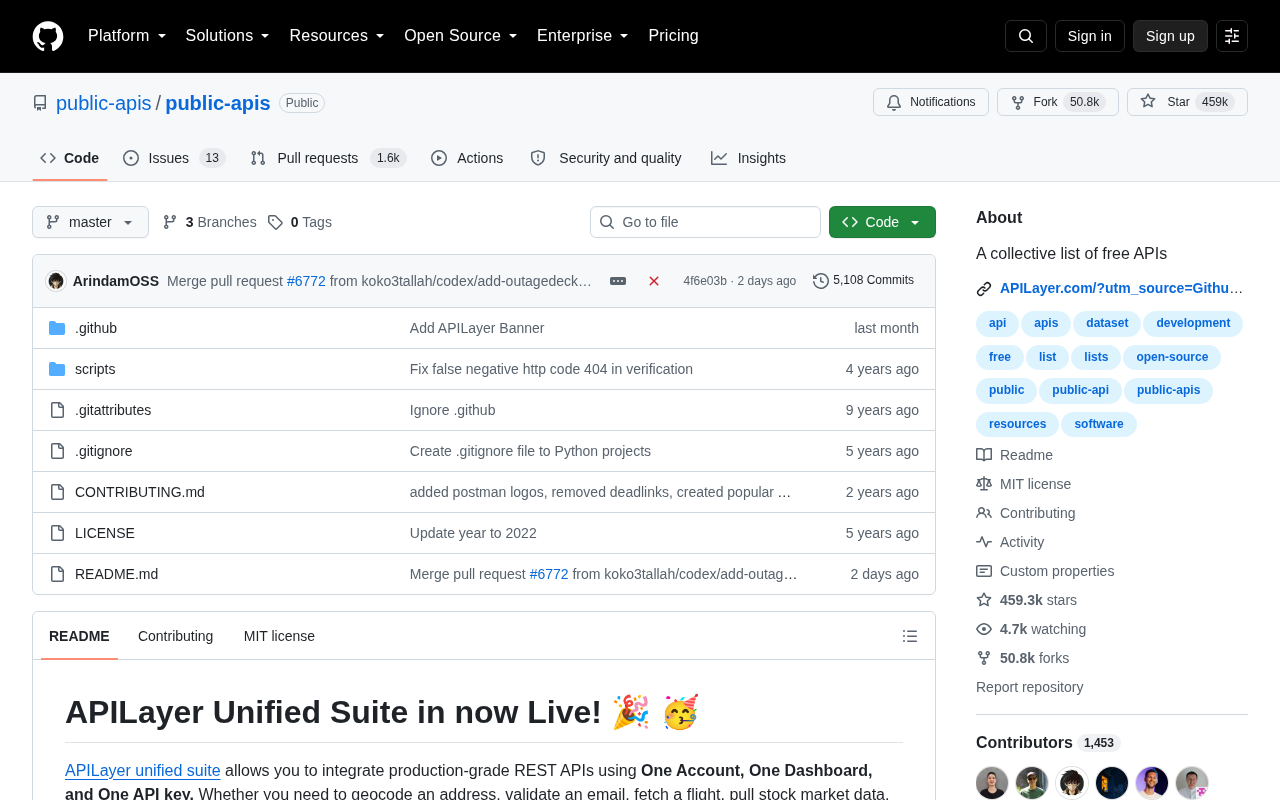Open commit hash 4f6e03b
Image resolution: width=1280 pixels, height=800 pixels.
tap(705, 281)
